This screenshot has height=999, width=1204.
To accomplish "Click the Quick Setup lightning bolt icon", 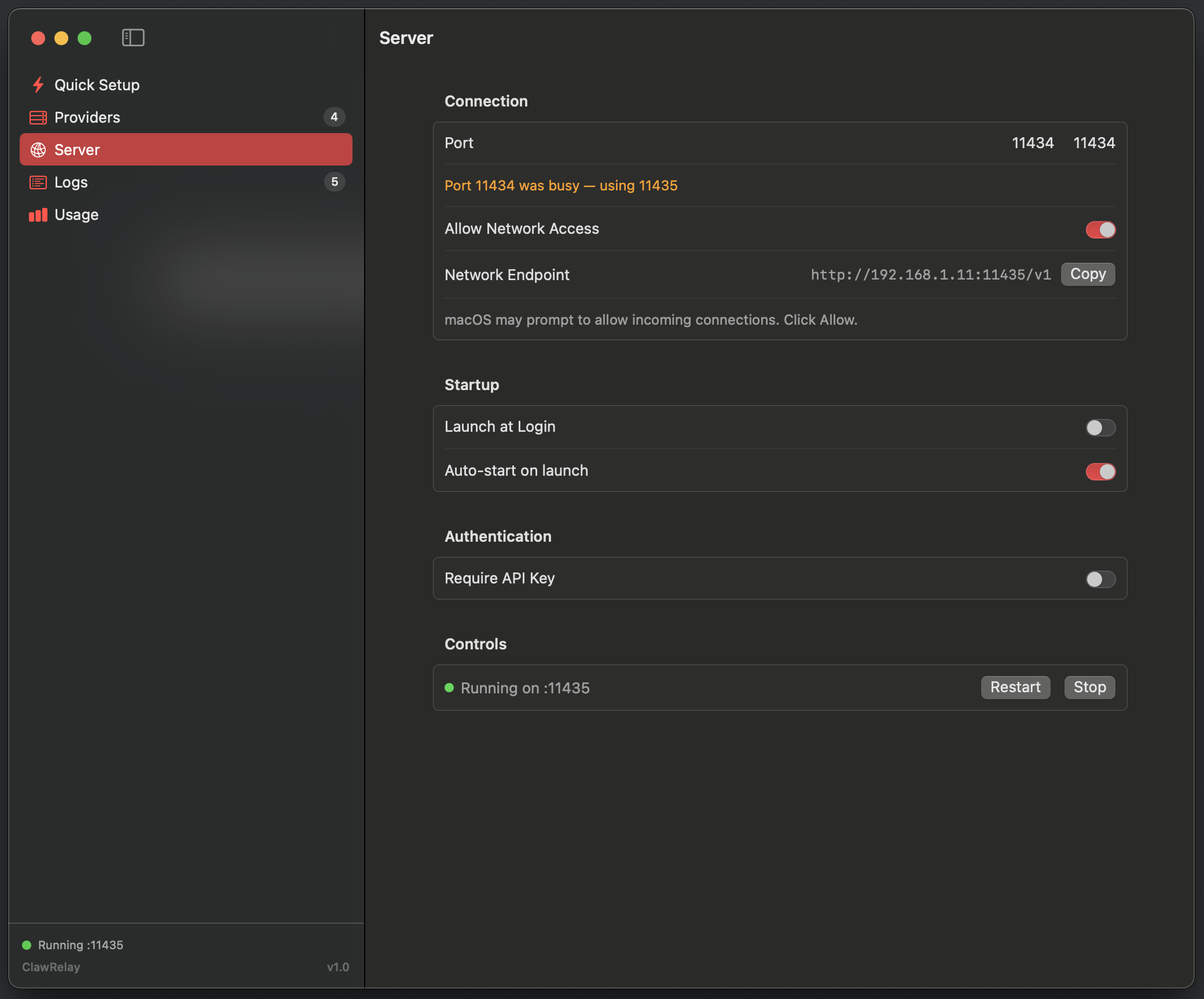I will pyautogui.click(x=38, y=85).
